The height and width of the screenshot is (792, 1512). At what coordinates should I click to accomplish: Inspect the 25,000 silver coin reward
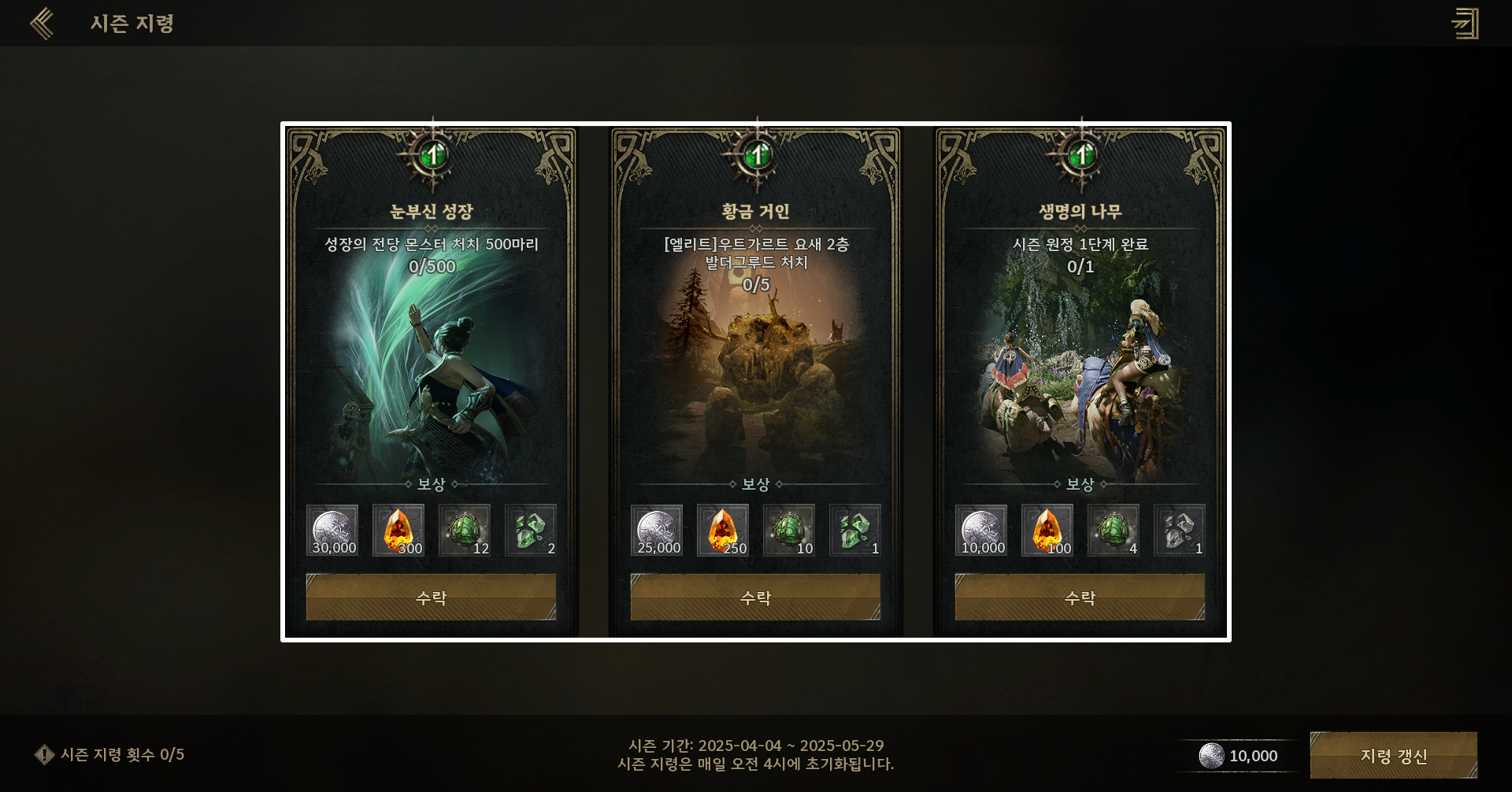(657, 531)
